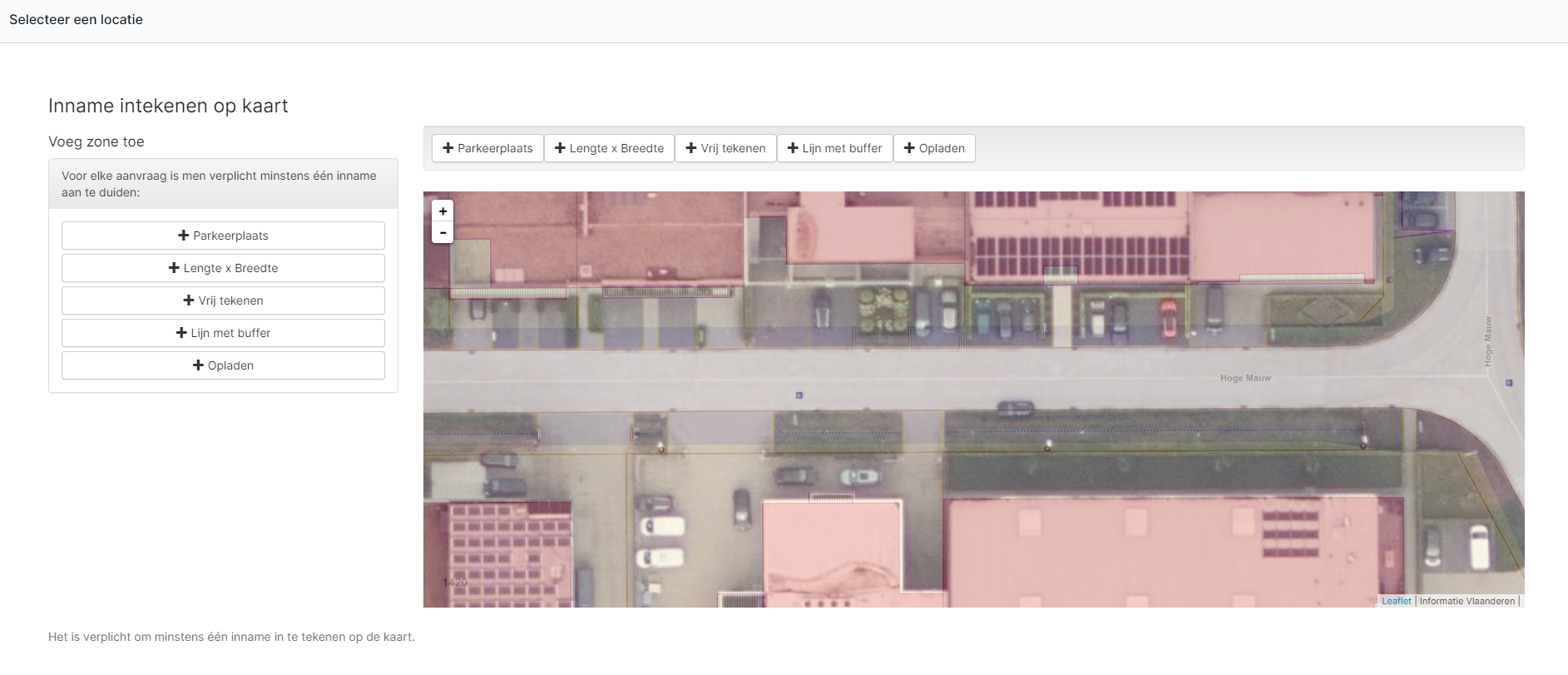Image resolution: width=1568 pixels, height=675 pixels.
Task: Click the red car parked on the map
Action: (1169, 319)
